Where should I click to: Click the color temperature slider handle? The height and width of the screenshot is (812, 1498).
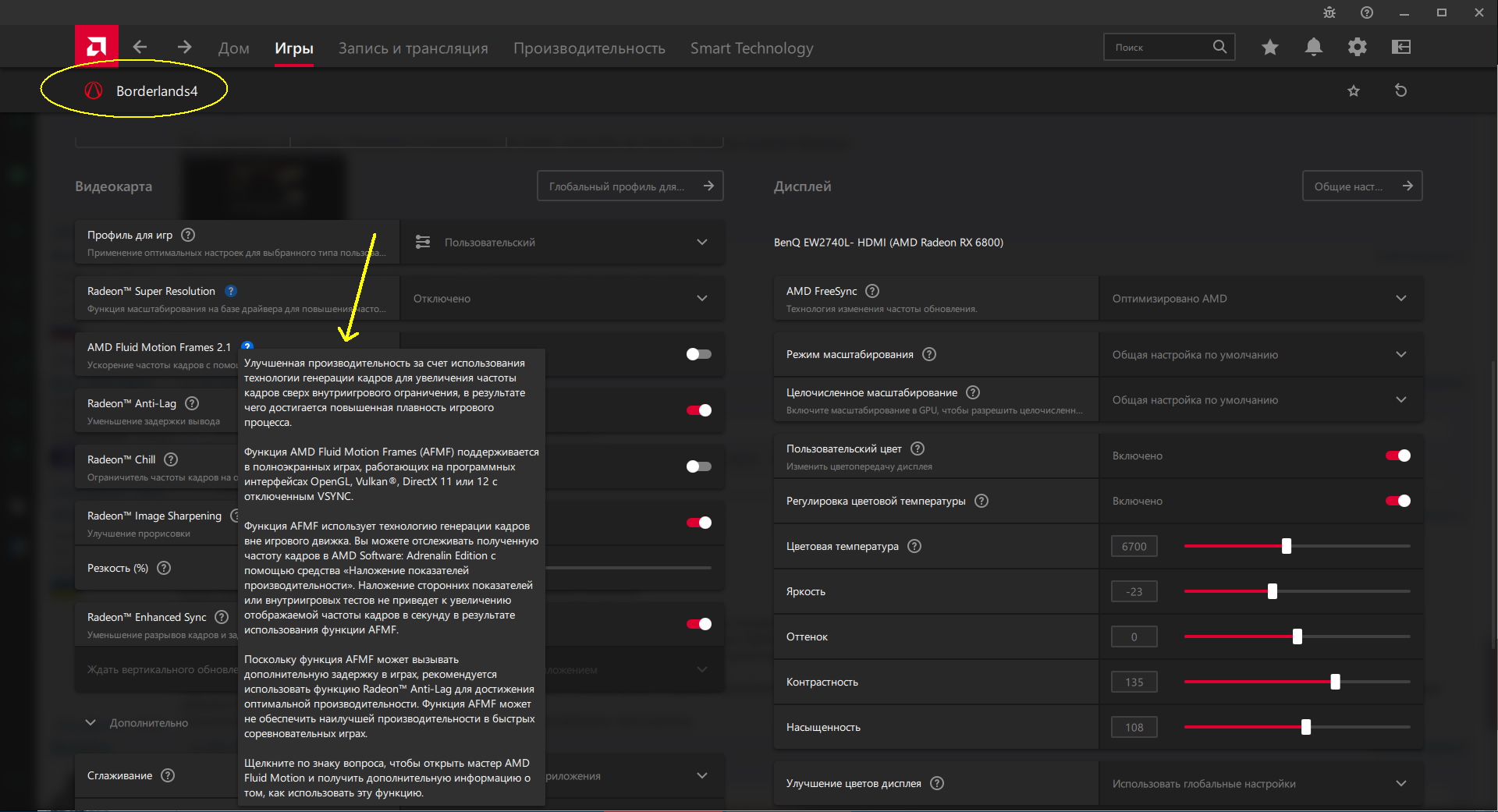[1287, 546]
